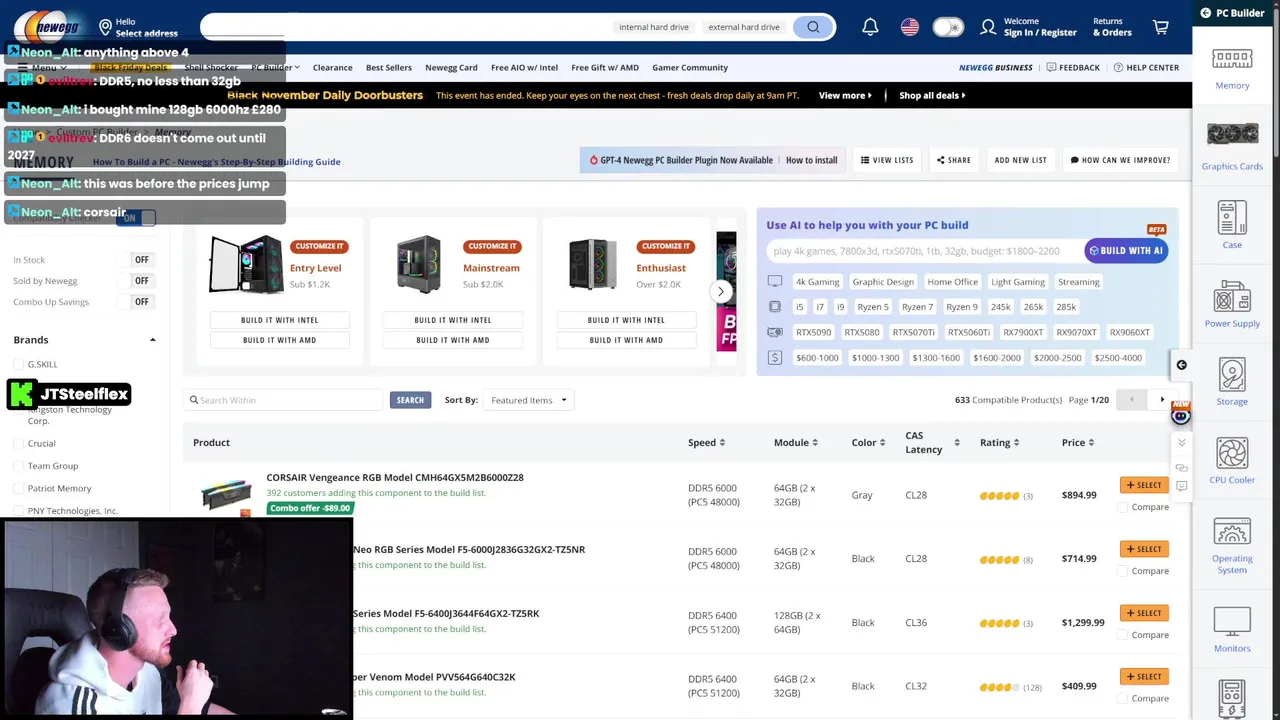The width and height of the screenshot is (1280, 720).
Task: Collapse the Brands filter section
Action: pos(152,340)
